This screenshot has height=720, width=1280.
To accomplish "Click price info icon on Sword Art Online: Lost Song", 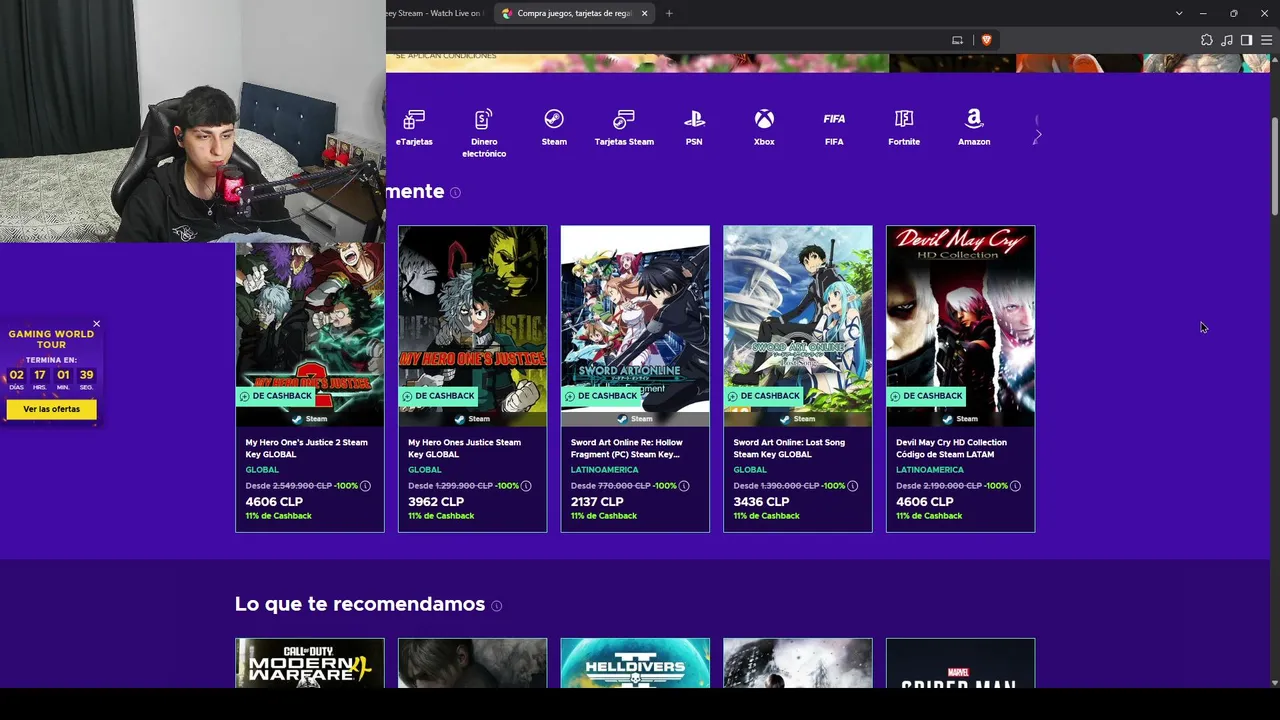I will pyautogui.click(x=852, y=486).
